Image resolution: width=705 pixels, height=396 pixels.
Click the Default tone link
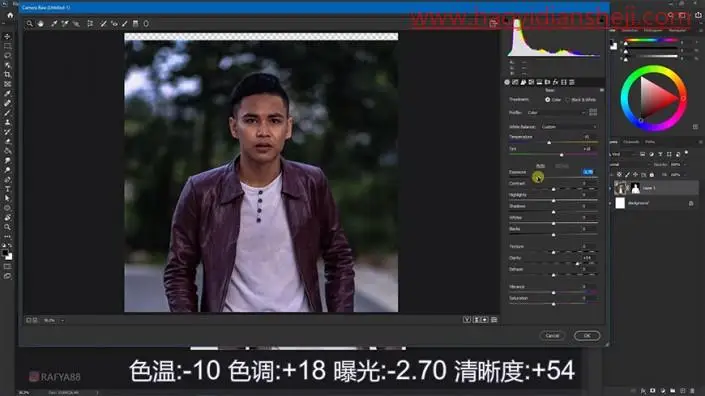click(x=562, y=166)
